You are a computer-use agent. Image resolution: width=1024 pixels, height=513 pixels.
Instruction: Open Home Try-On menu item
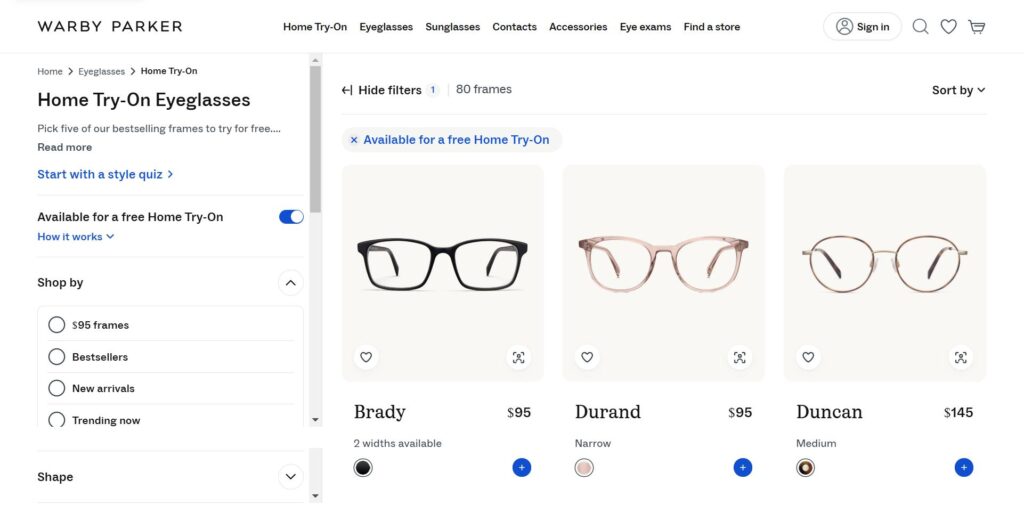(315, 27)
